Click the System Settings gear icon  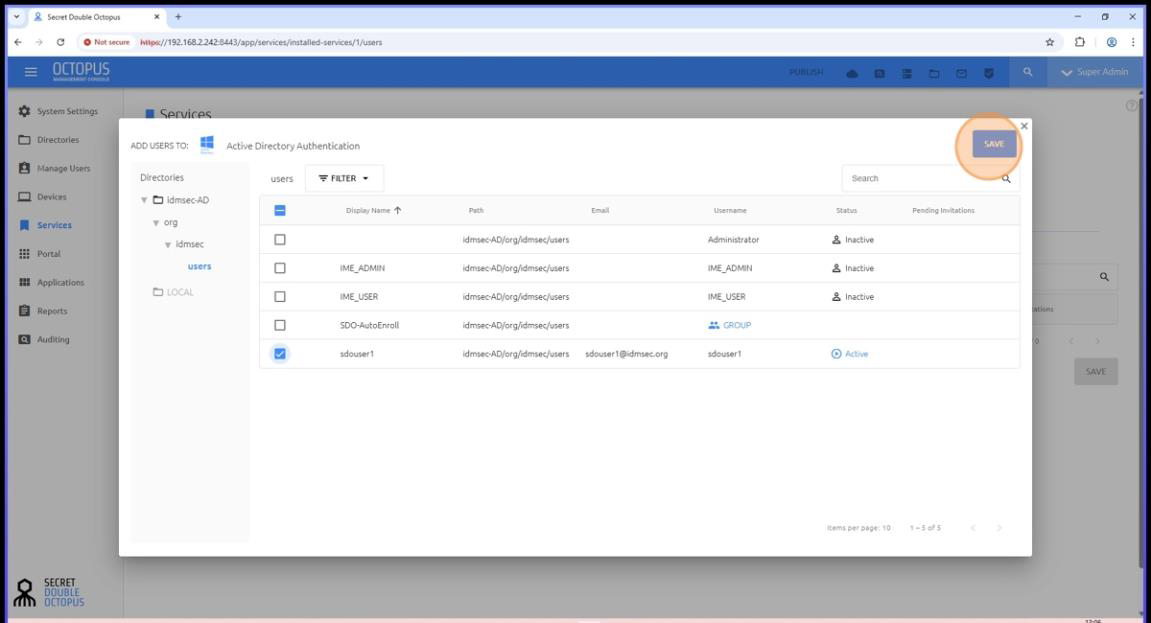point(24,111)
